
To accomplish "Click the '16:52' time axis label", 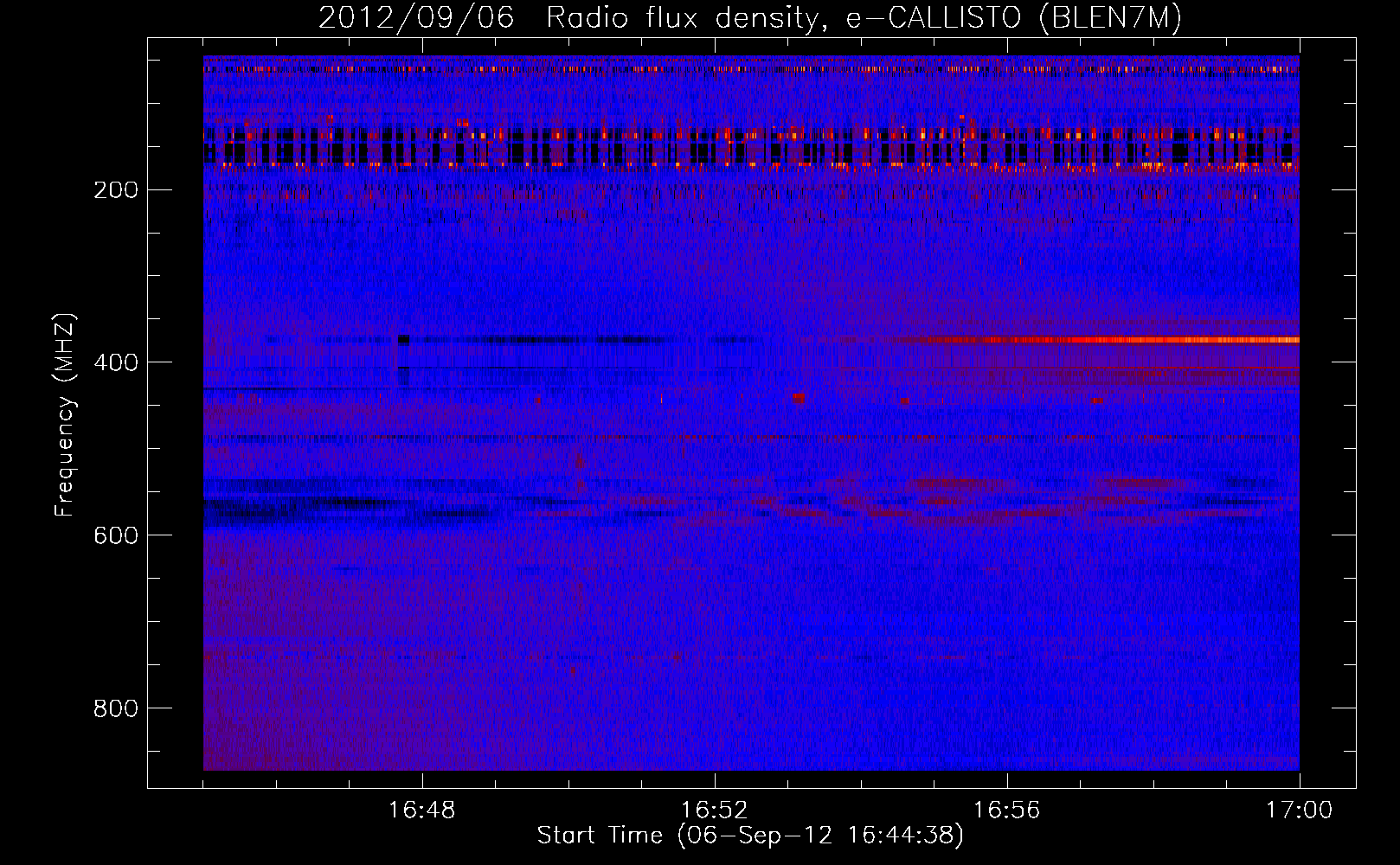I will click(715, 811).
